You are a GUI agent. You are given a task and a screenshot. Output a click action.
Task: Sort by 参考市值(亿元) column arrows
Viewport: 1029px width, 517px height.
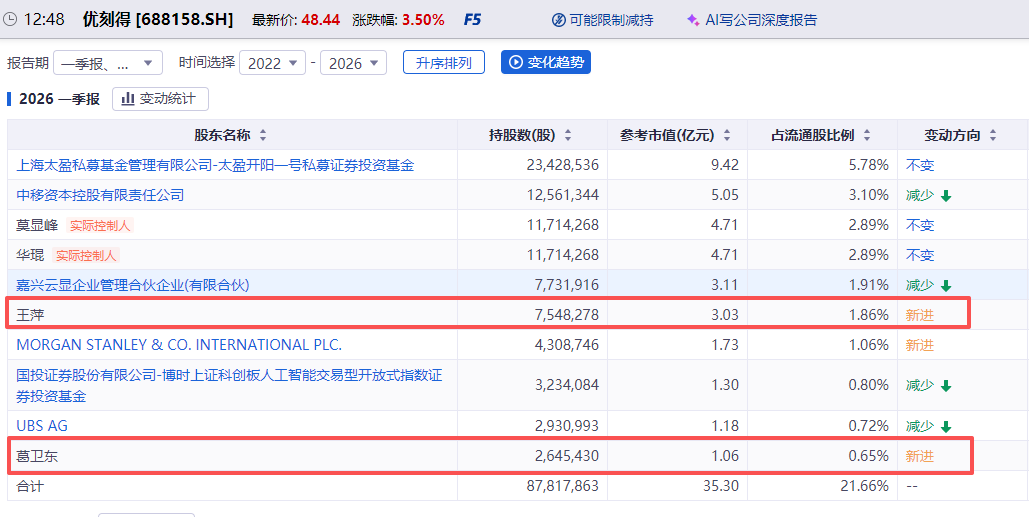pos(727,136)
